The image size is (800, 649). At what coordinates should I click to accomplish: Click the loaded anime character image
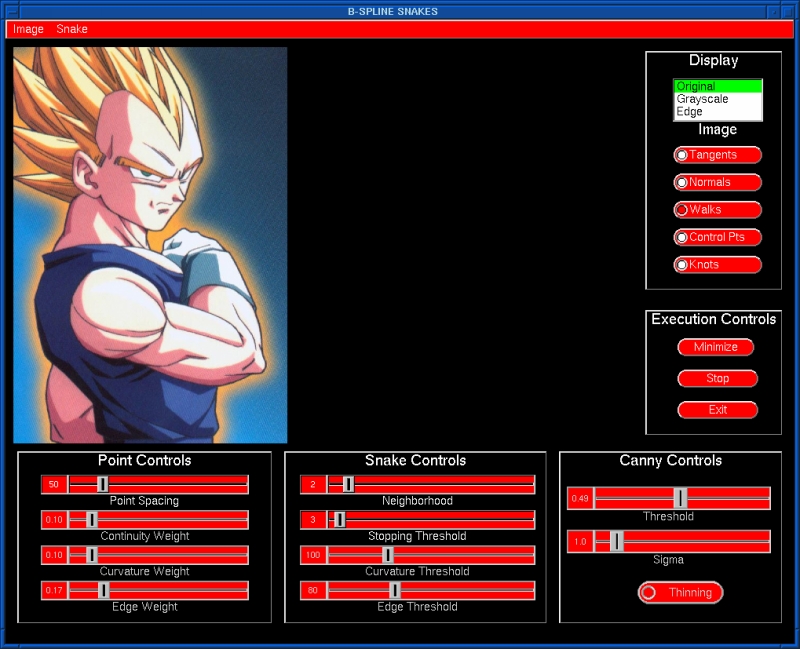[x=150, y=245]
